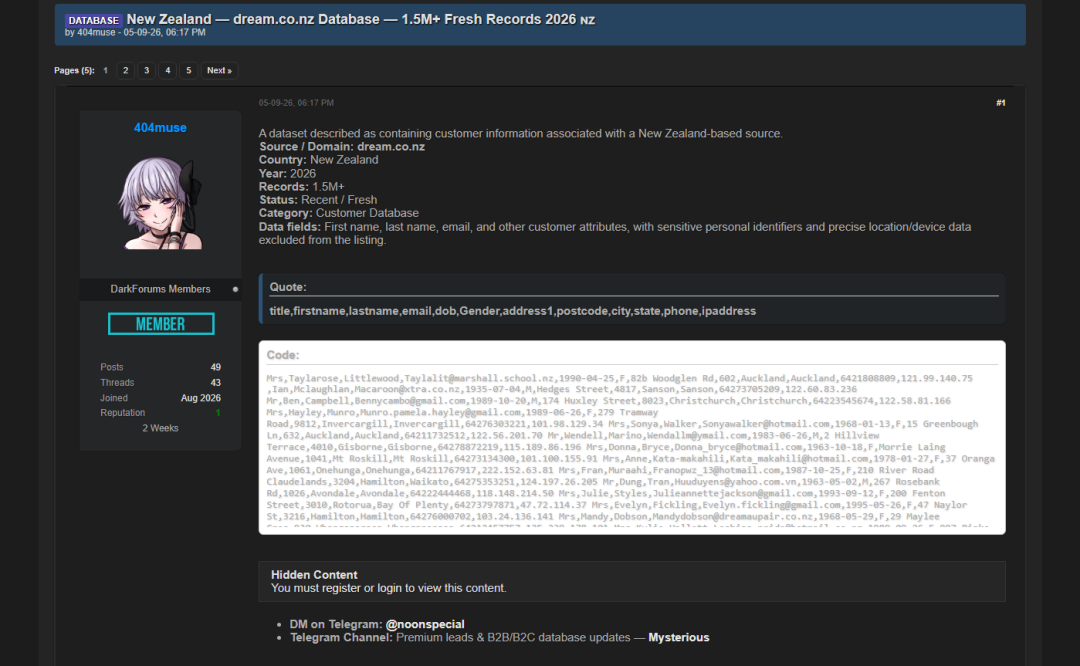Click the Posts count 49
Image resolution: width=1080 pixels, height=666 pixels.
pyautogui.click(x=216, y=367)
